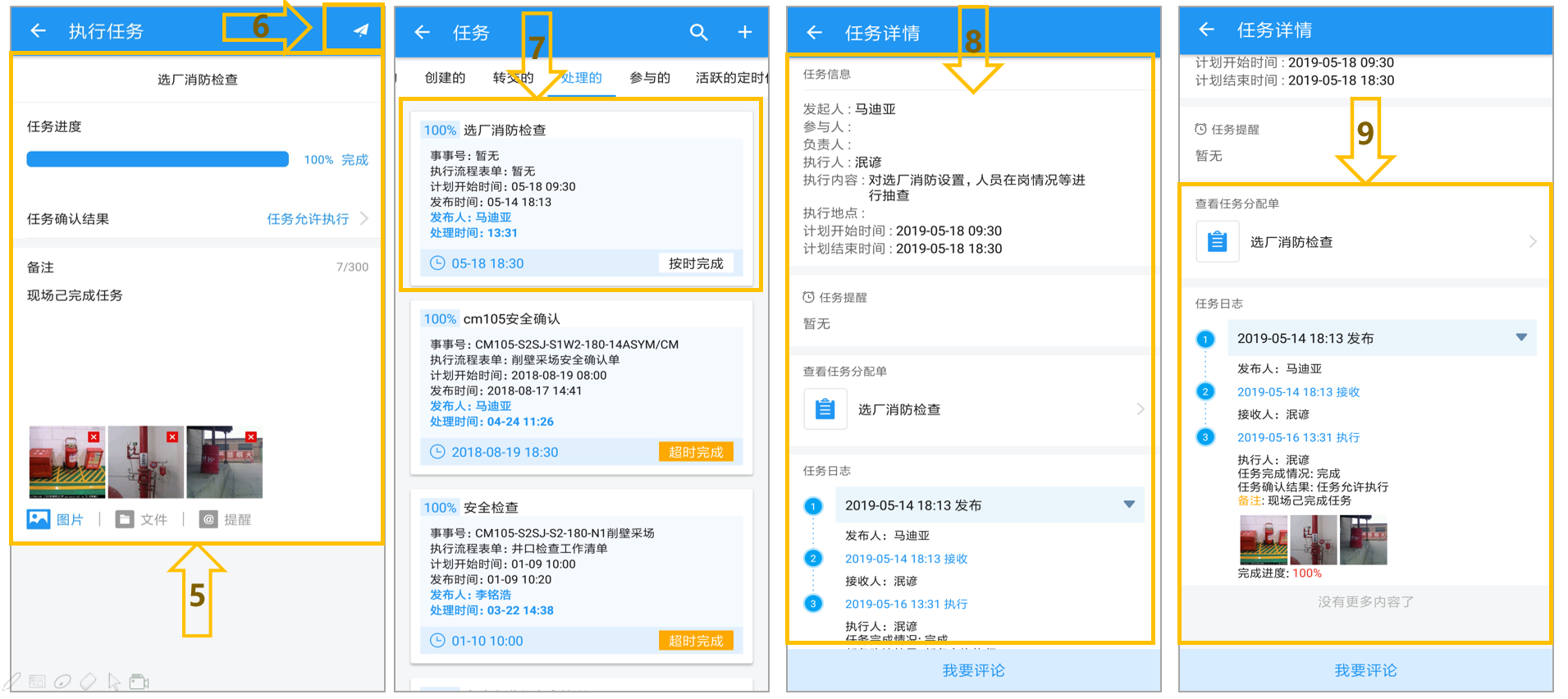Tap 我要评论 on rightmost screen
This screenshot has width=1568, height=699.
(x=1365, y=670)
